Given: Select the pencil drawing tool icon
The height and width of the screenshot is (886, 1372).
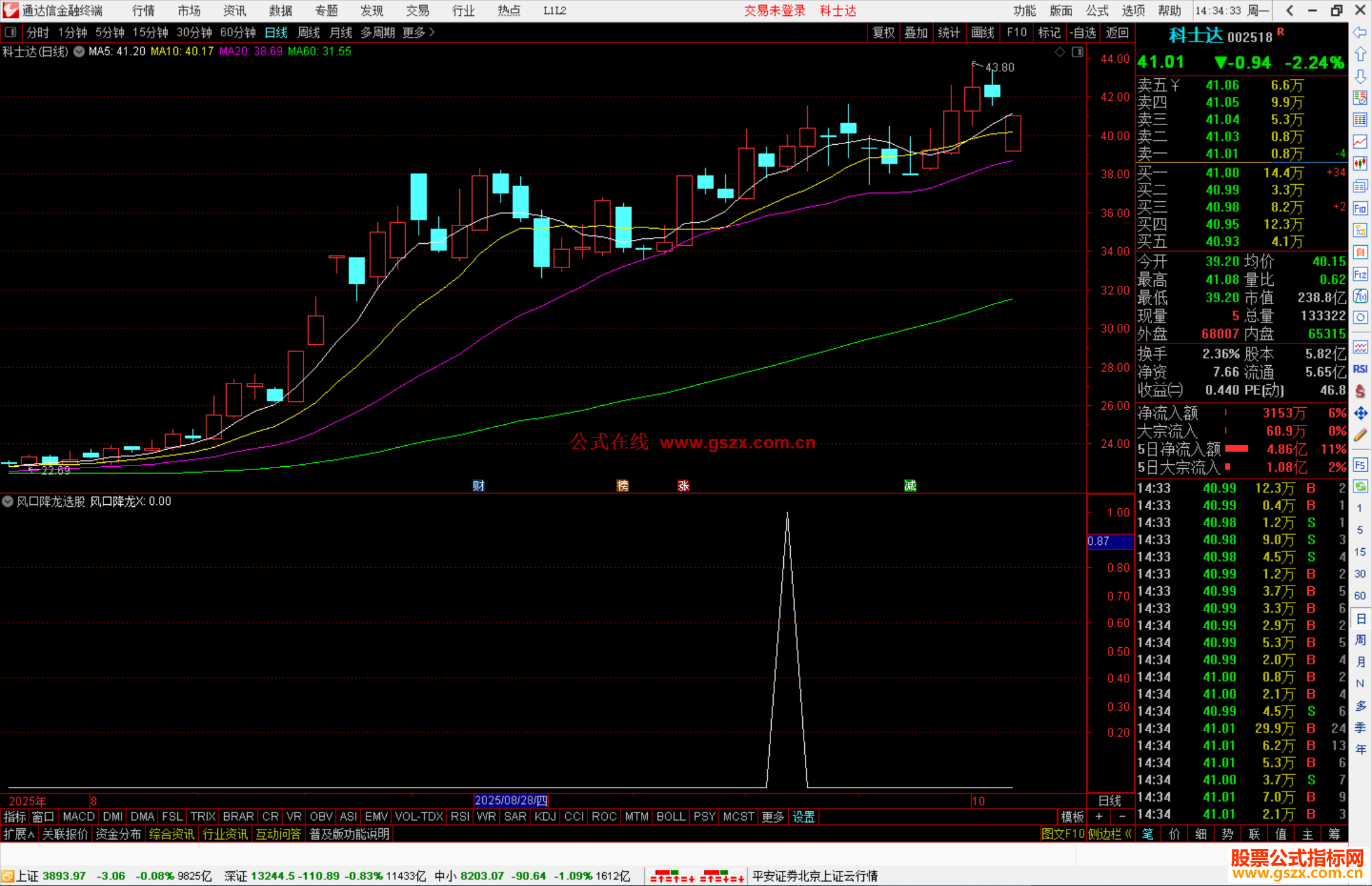Looking at the screenshot, I should point(1360,435).
